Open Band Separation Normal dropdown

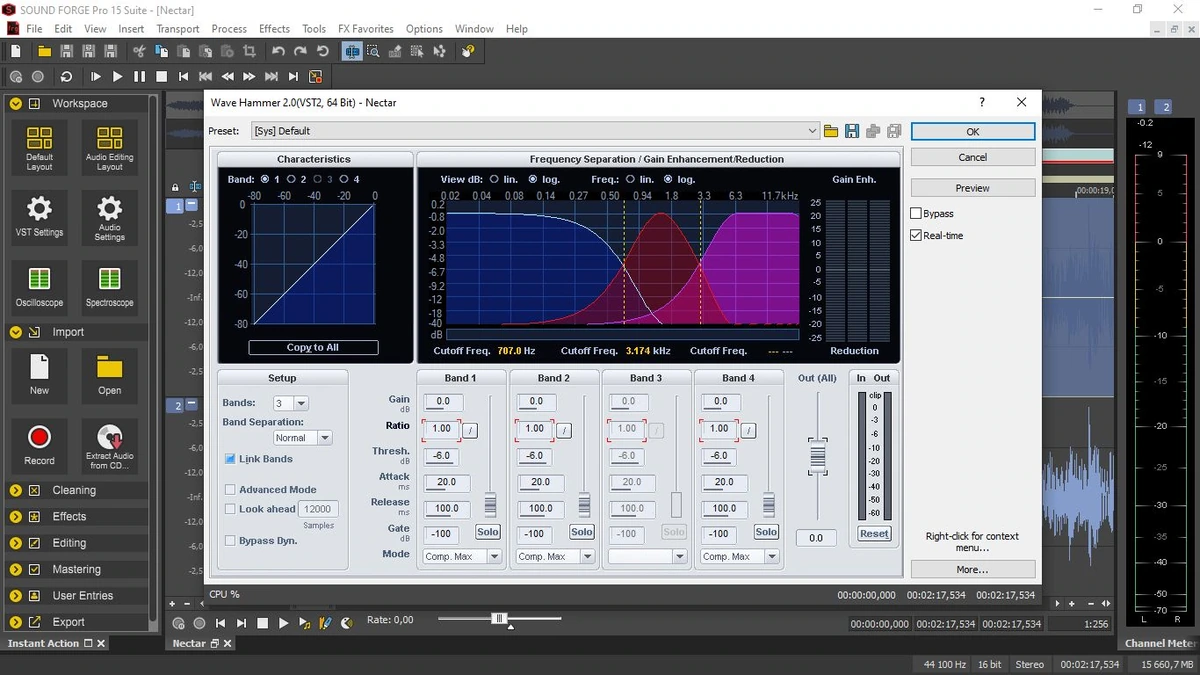[x=324, y=438]
